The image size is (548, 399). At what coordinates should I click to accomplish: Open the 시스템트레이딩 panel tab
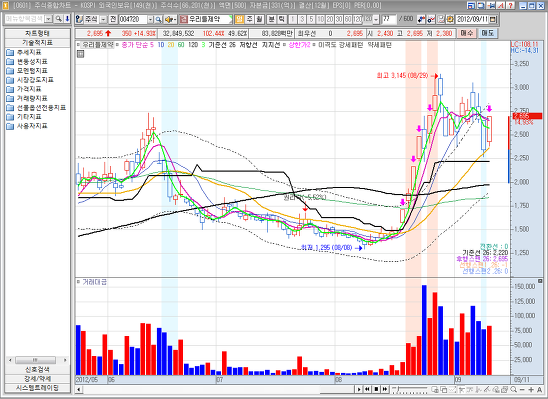coord(37,387)
